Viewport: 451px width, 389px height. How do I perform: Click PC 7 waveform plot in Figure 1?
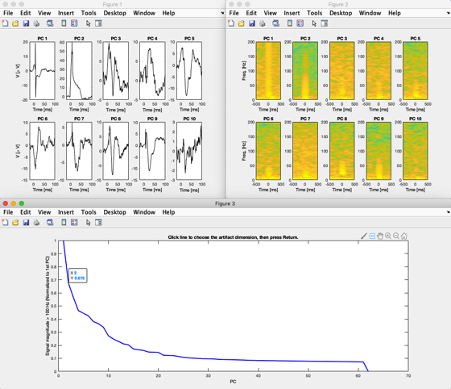pos(79,151)
